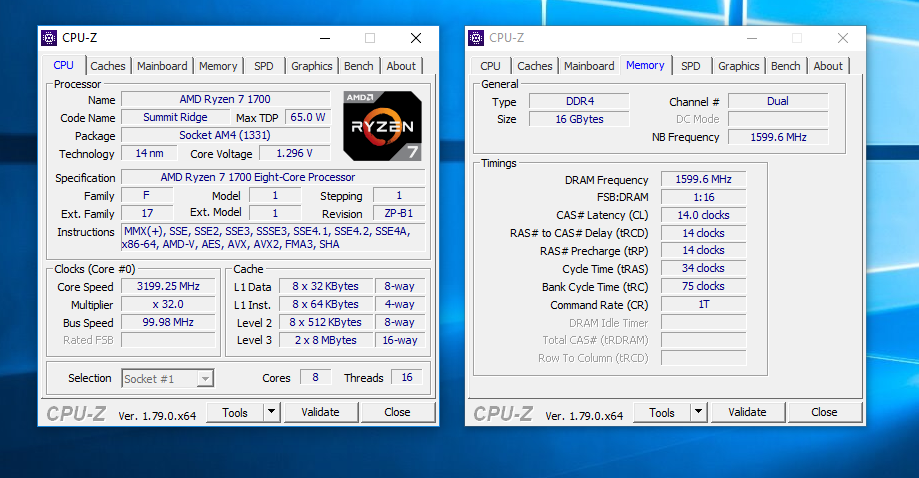The width and height of the screenshot is (919, 478).
Task: Click CPU-Z app icon in left window title bar
Action: 49,38
